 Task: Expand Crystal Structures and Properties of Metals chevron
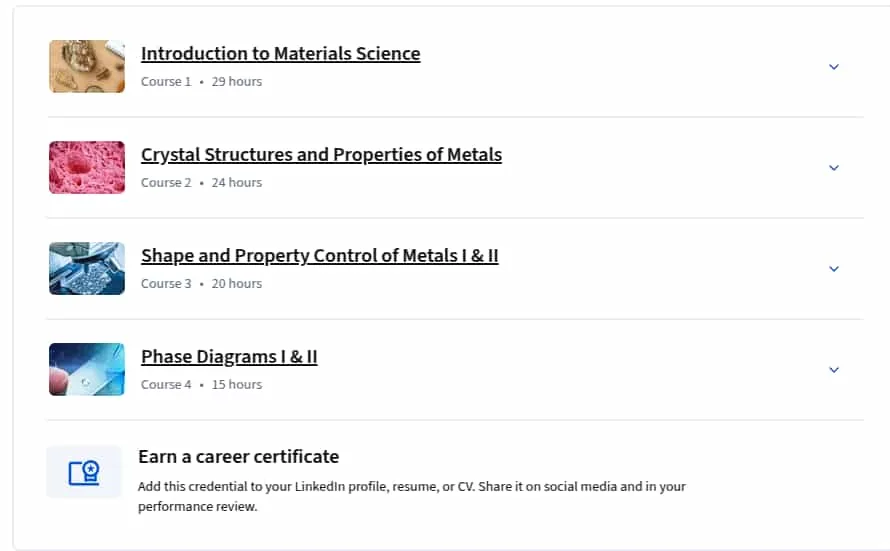coord(833,168)
